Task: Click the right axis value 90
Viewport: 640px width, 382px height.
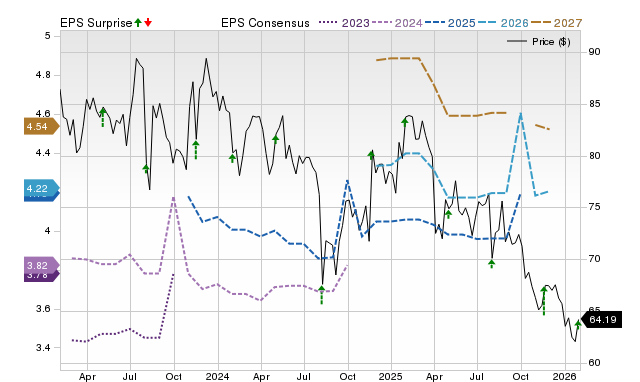Action: click(x=594, y=52)
